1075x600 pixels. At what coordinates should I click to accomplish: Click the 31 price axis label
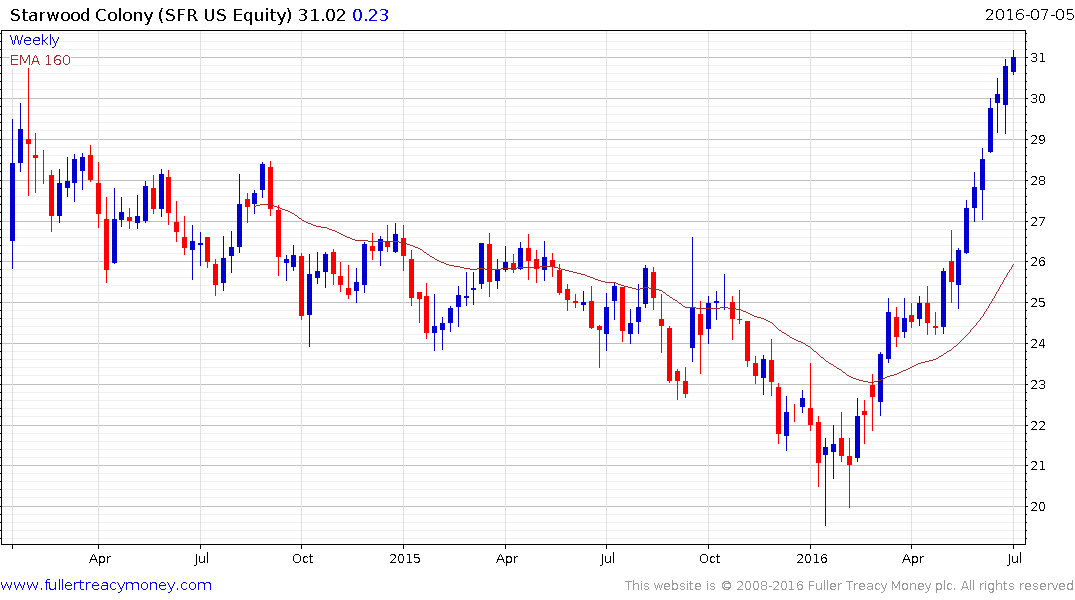1038,58
